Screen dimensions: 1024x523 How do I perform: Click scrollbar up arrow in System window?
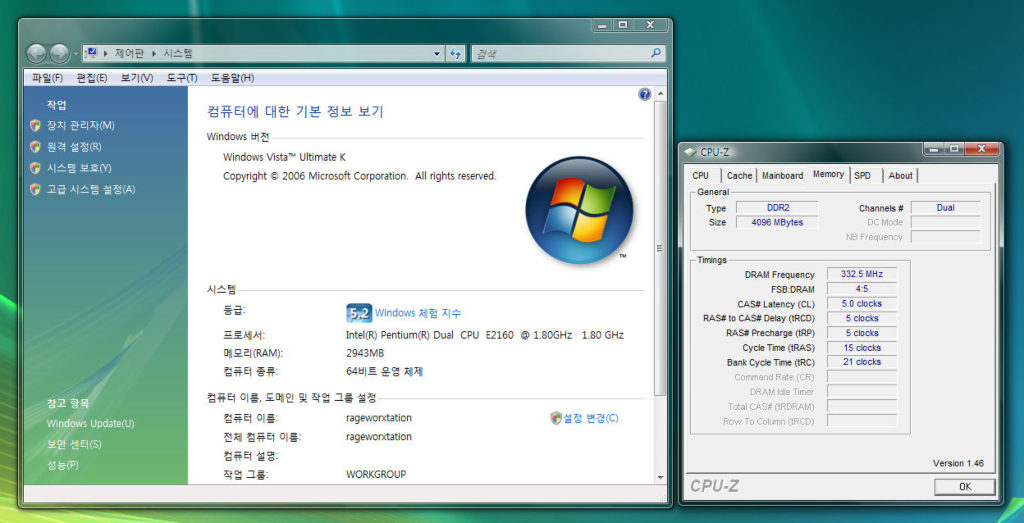660,95
